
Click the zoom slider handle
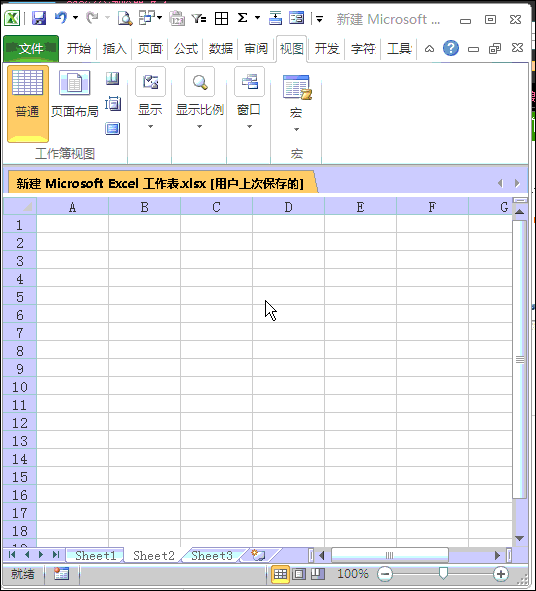443,574
